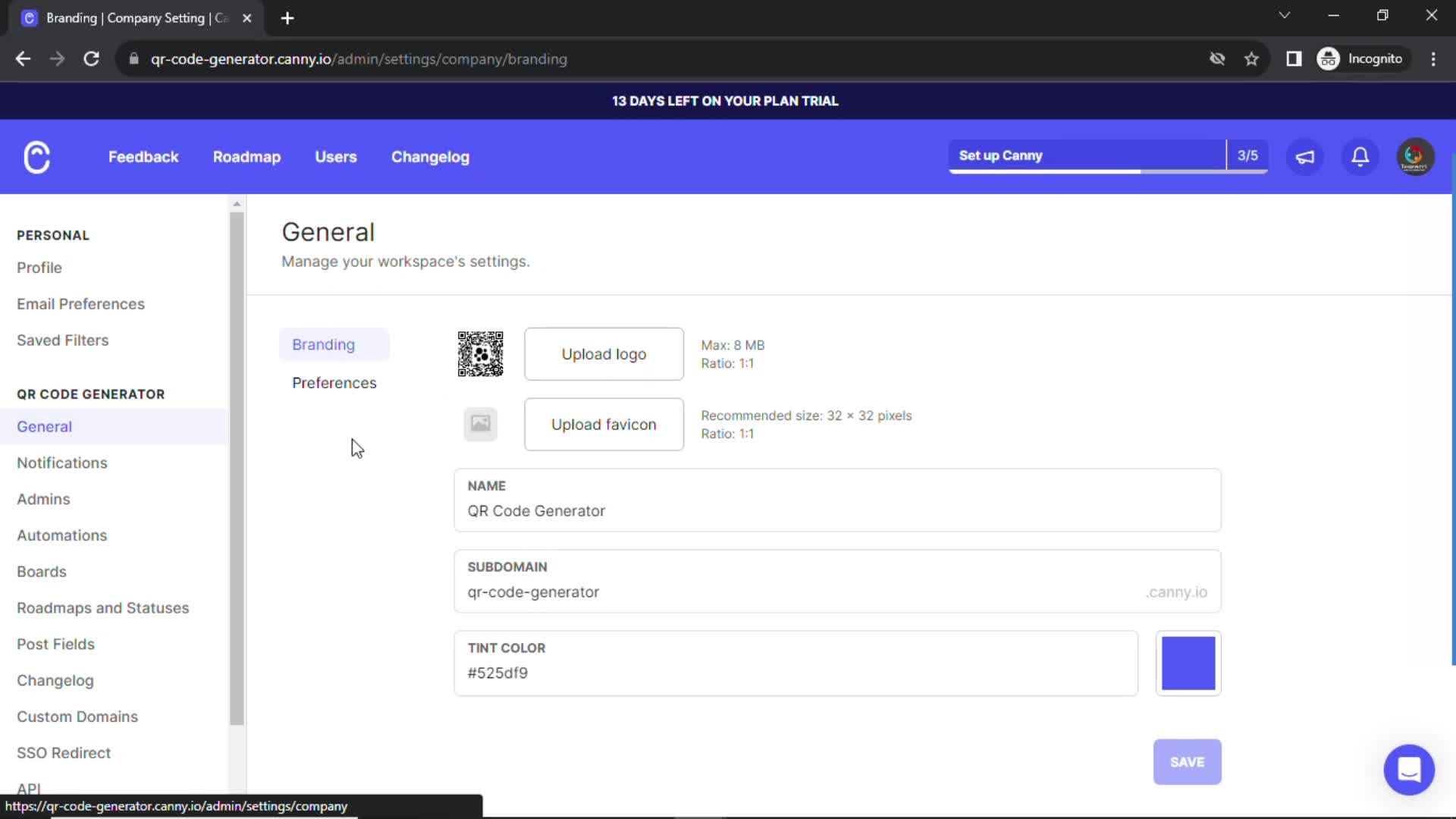This screenshot has height=819, width=1456.
Task: Click the QR code logo thumbnail
Action: pos(481,353)
